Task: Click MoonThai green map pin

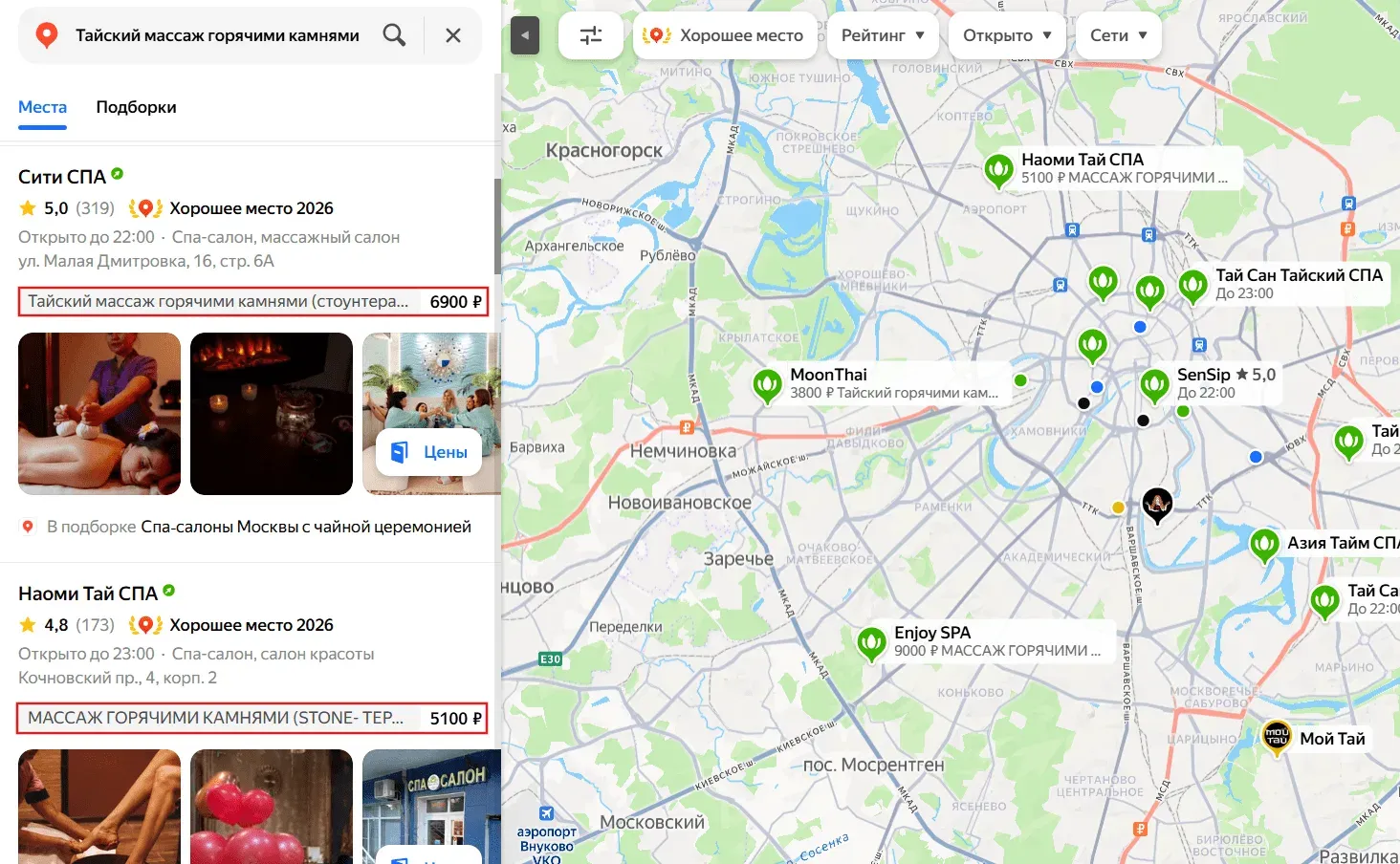Action: [x=767, y=385]
